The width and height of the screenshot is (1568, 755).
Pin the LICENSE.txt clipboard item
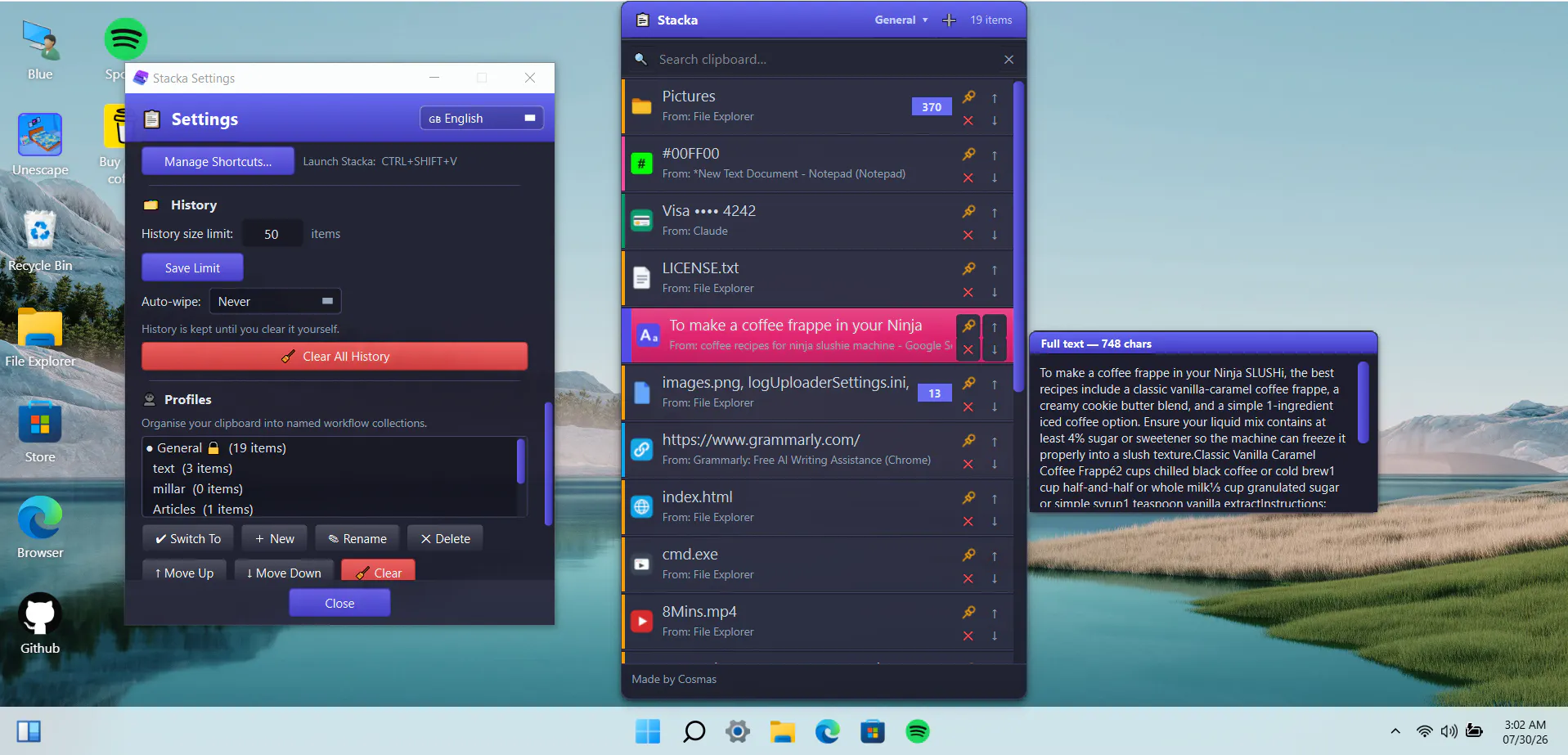[x=968, y=269]
